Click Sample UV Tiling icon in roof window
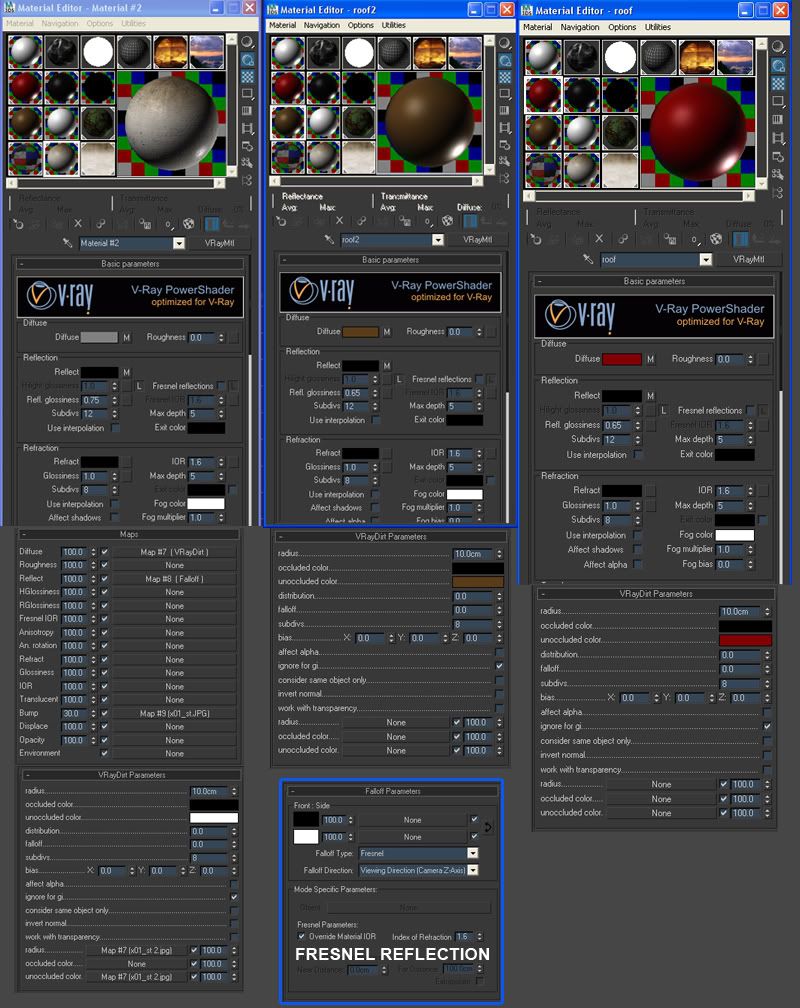Viewport: 800px width, 1008px height. pos(778,102)
